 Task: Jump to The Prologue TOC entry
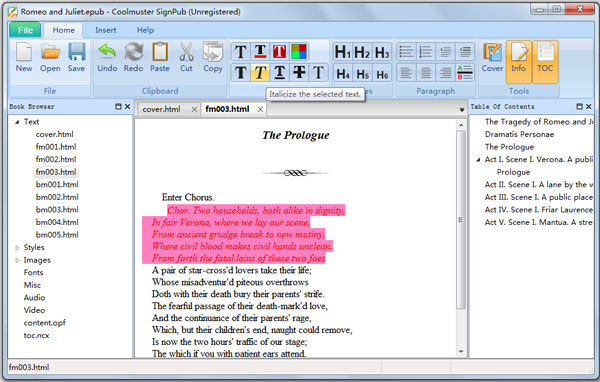(x=509, y=147)
